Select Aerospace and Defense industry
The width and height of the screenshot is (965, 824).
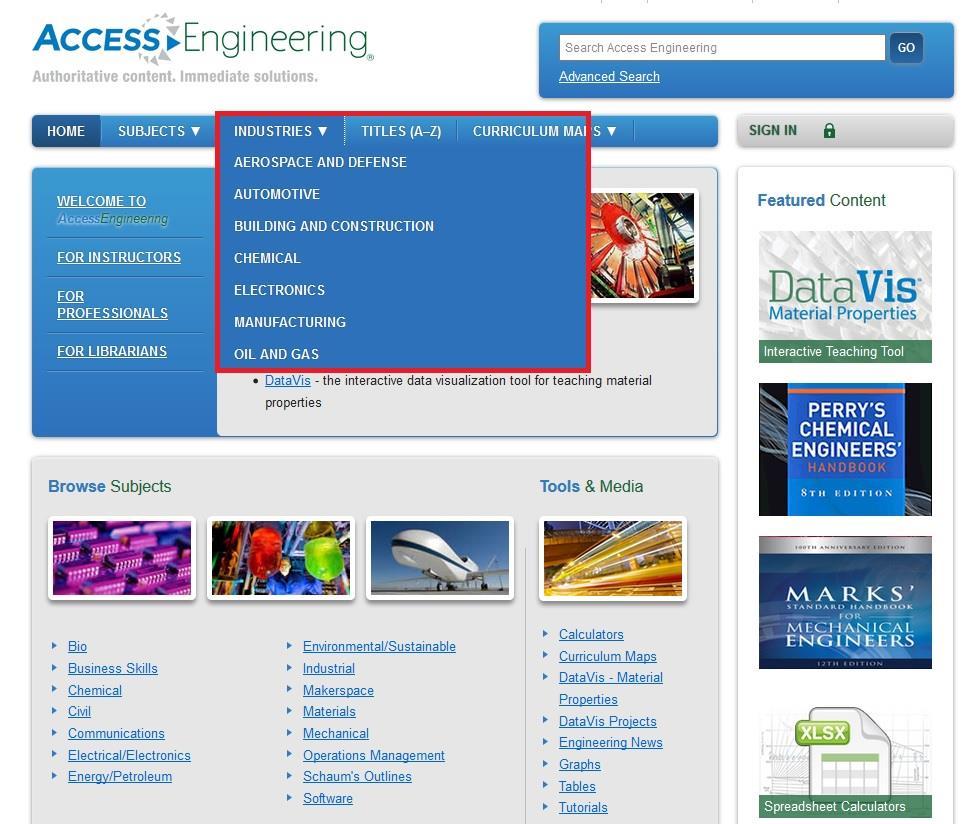[320, 162]
